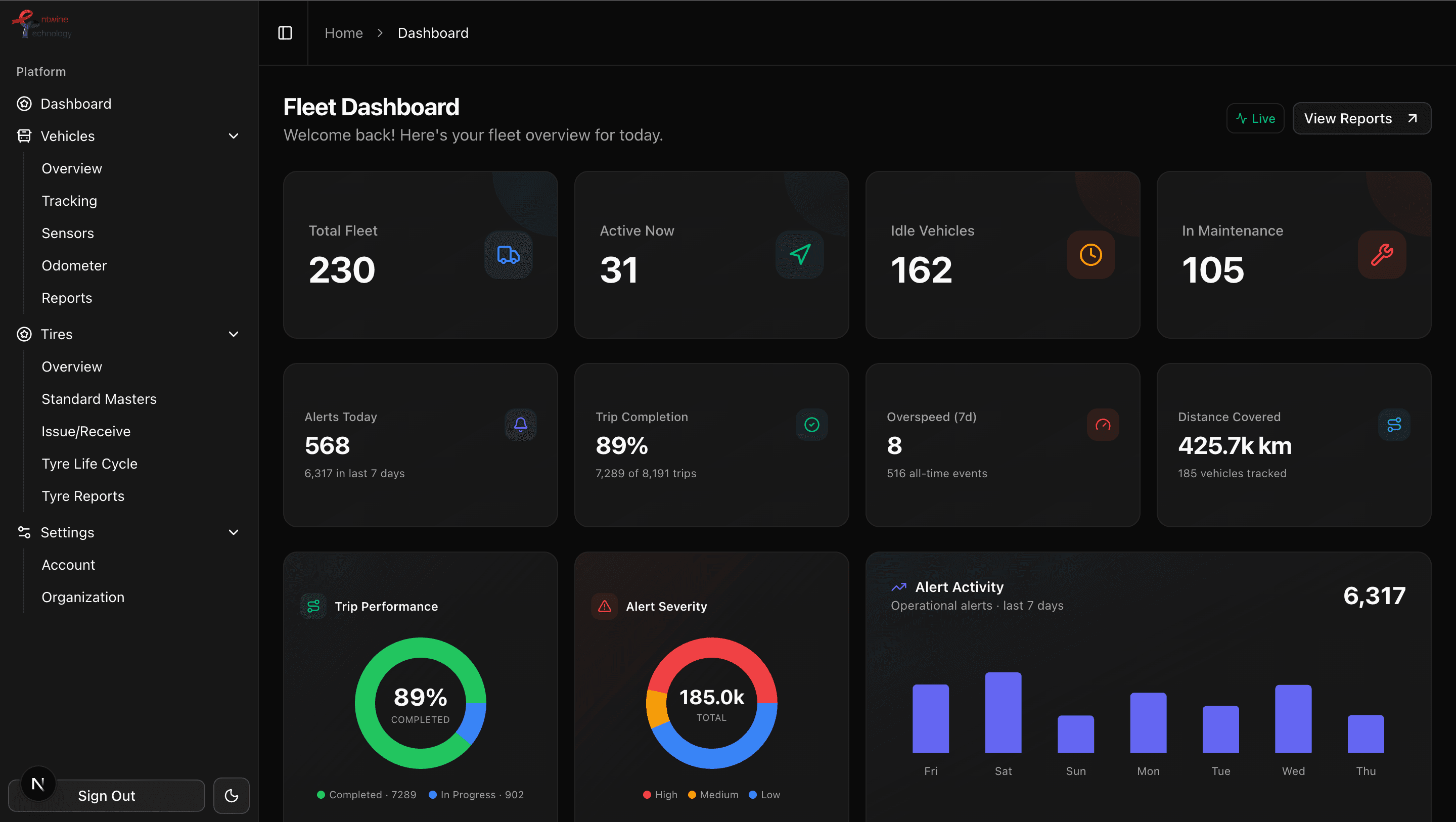Click the View Reports button

click(x=1361, y=118)
